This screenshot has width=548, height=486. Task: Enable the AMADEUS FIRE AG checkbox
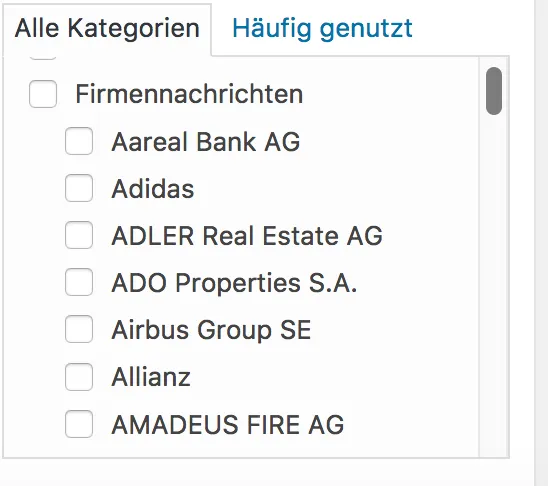pos(79,424)
